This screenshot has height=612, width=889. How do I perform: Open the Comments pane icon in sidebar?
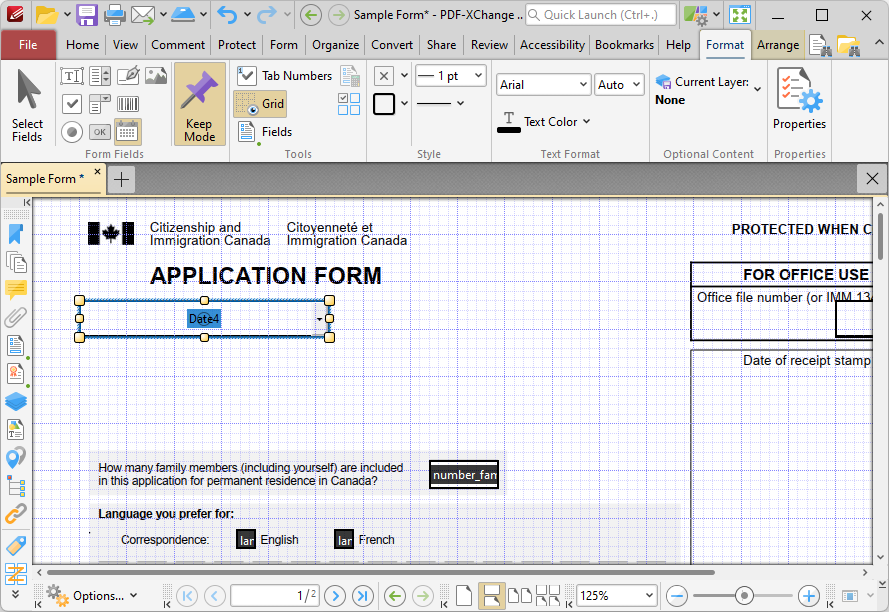pyautogui.click(x=16, y=290)
